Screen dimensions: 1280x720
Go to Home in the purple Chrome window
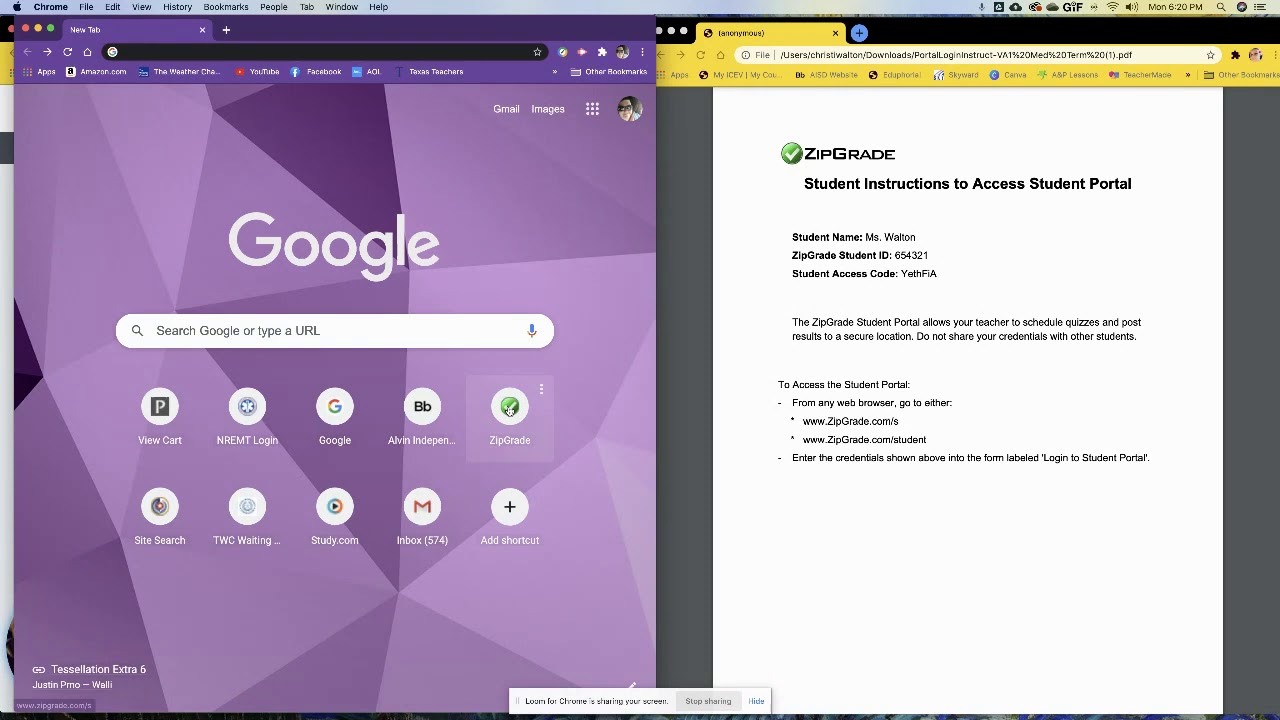pos(87,52)
